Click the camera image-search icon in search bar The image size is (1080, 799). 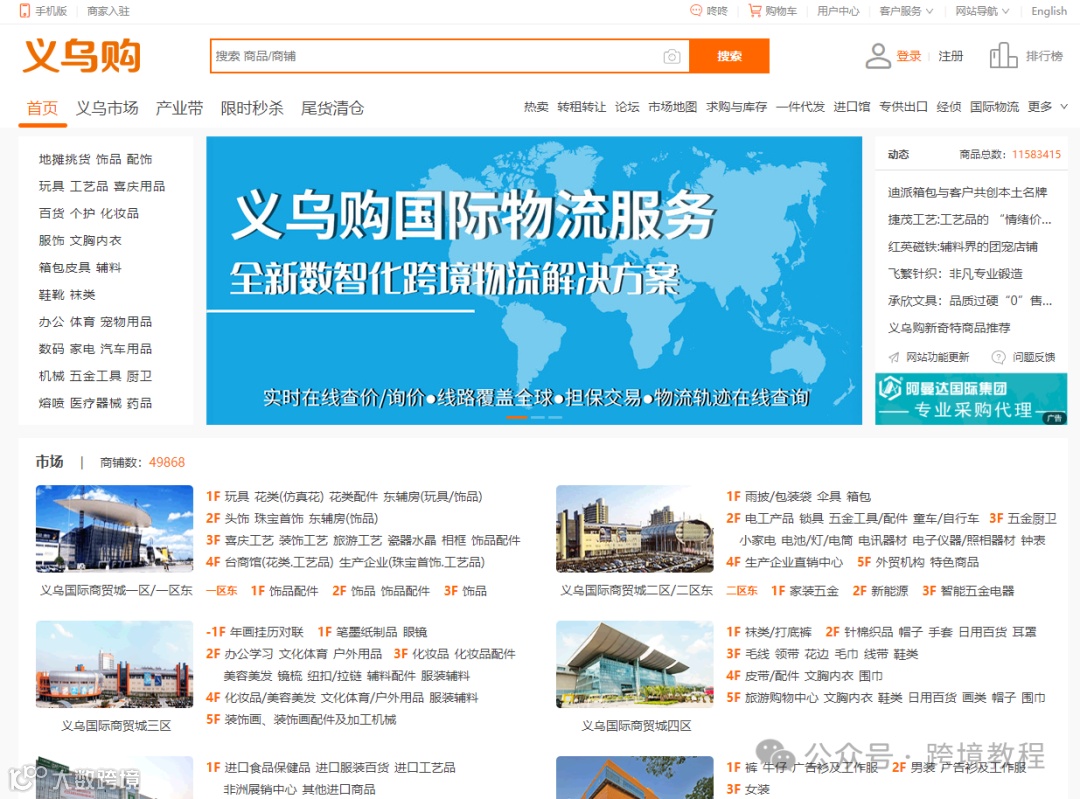click(x=672, y=56)
